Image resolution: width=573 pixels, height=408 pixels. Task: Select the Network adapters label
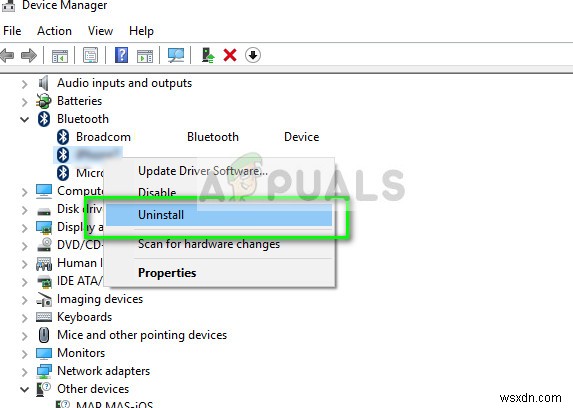point(103,371)
